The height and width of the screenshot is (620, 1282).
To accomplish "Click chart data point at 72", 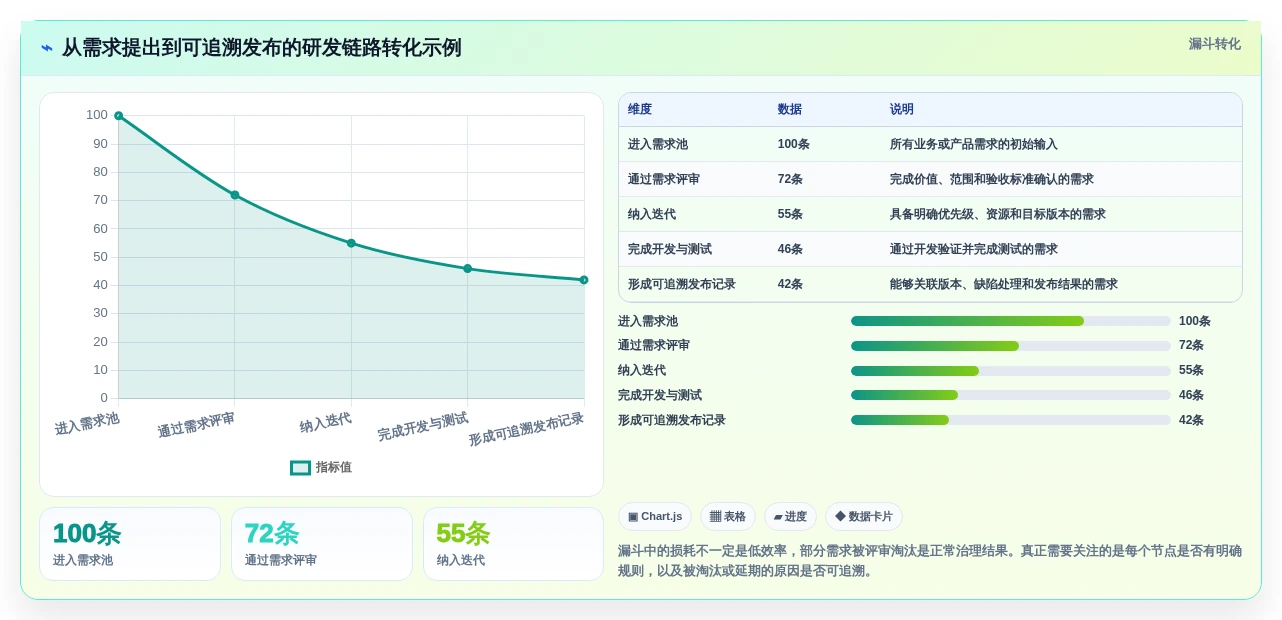I will [235, 195].
